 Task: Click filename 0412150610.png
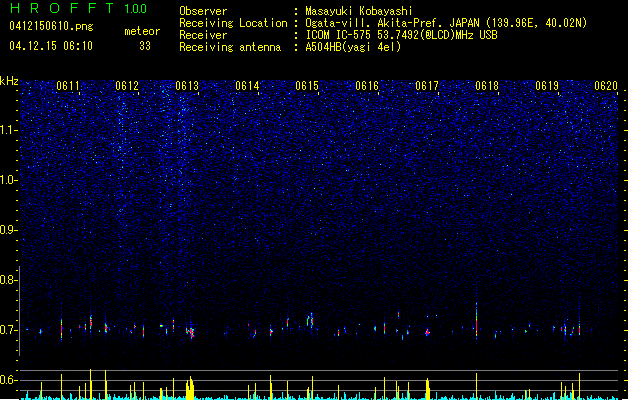[x=51, y=26]
